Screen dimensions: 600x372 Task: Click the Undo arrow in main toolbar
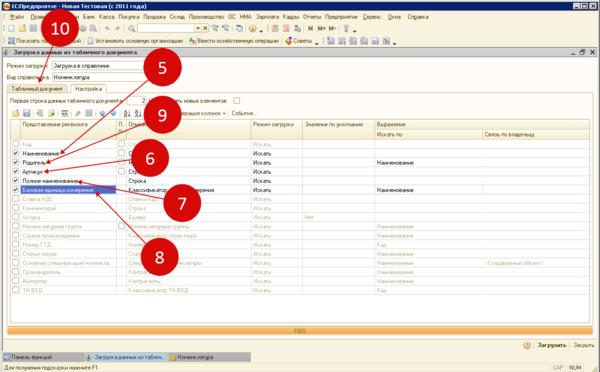coord(108,29)
